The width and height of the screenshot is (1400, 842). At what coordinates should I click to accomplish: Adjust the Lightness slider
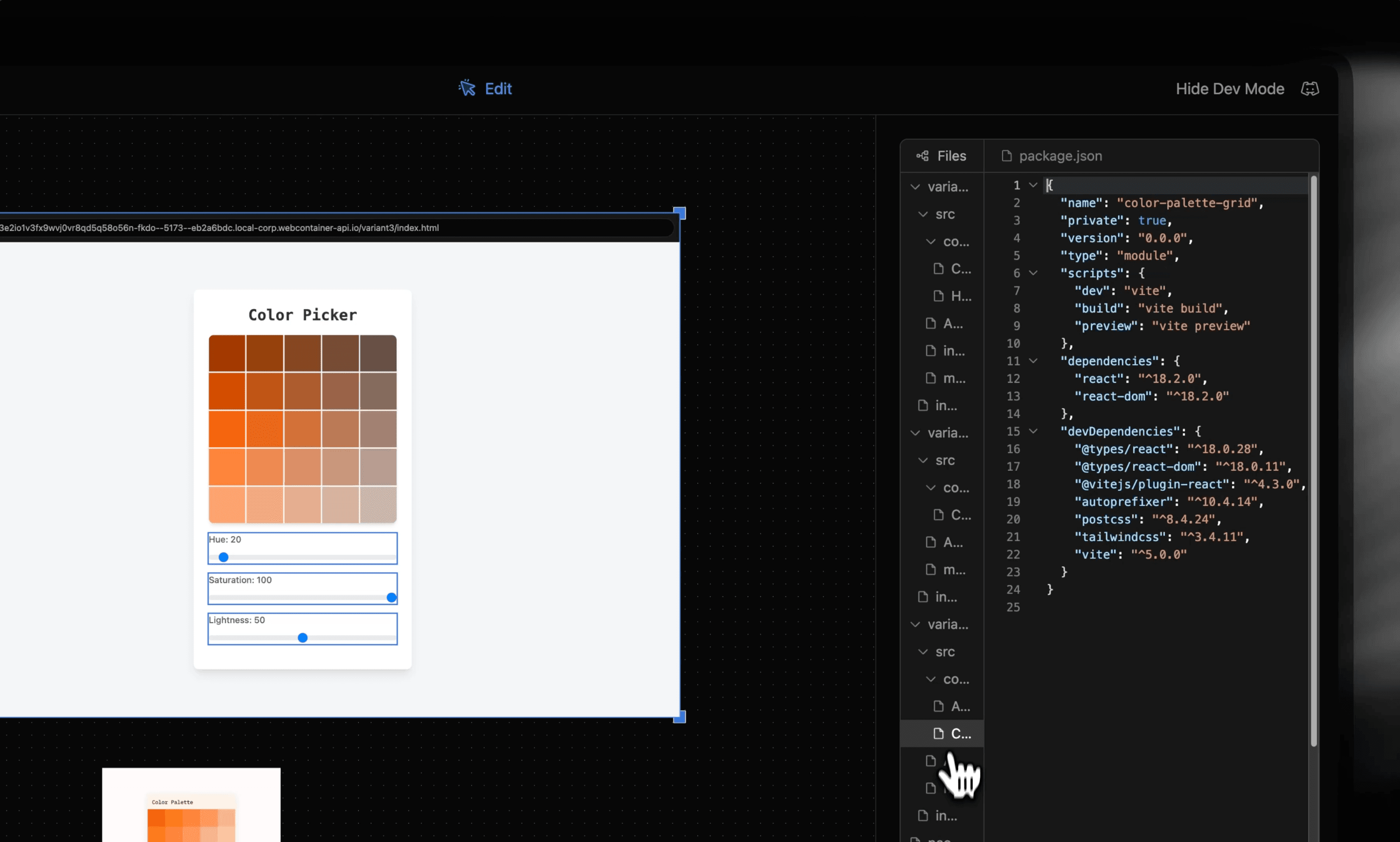302,638
